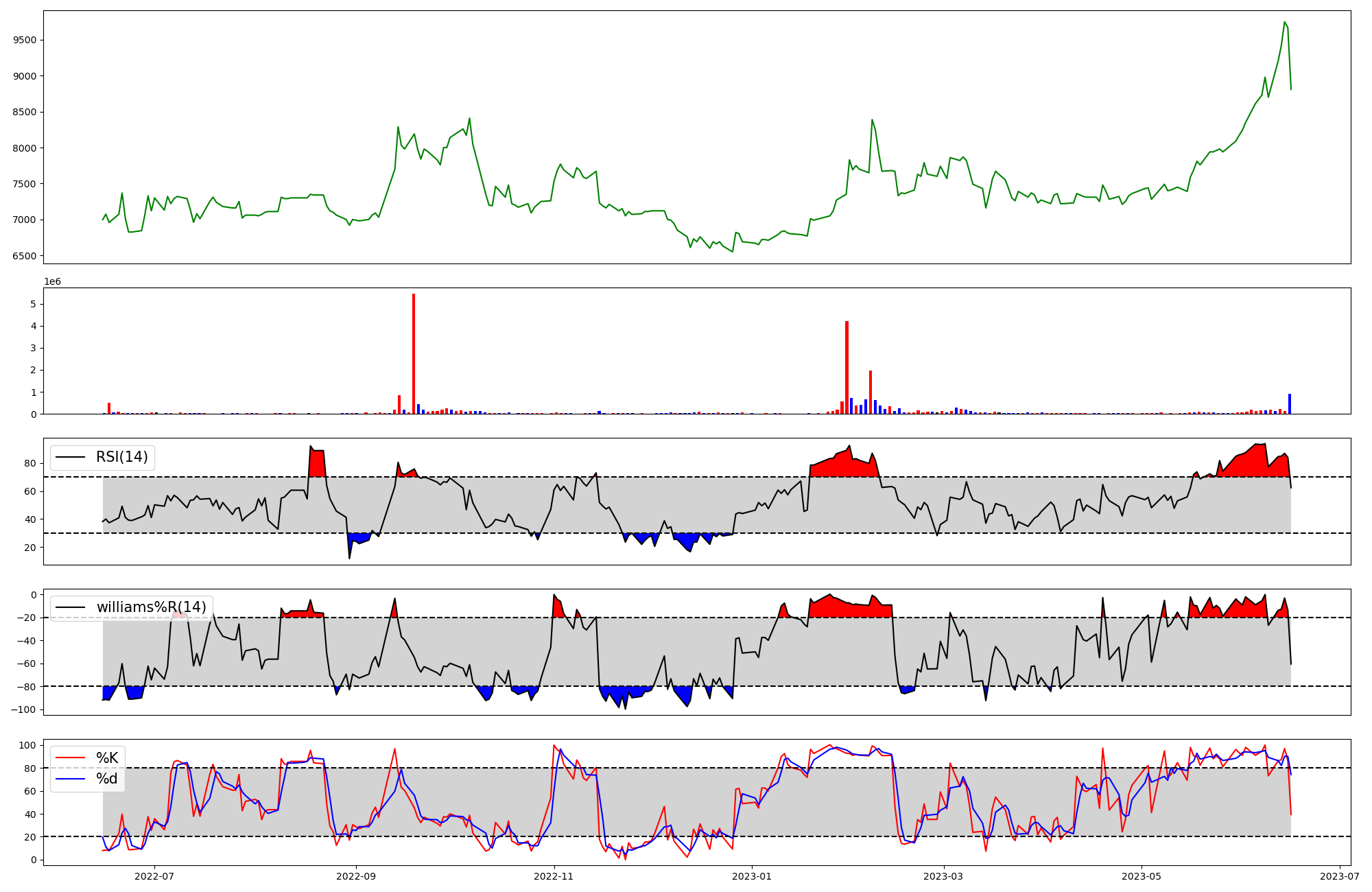The height and width of the screenshot is (892, 1372).
Task: Click the 8500 price axis label
Action: coord(25,112)
